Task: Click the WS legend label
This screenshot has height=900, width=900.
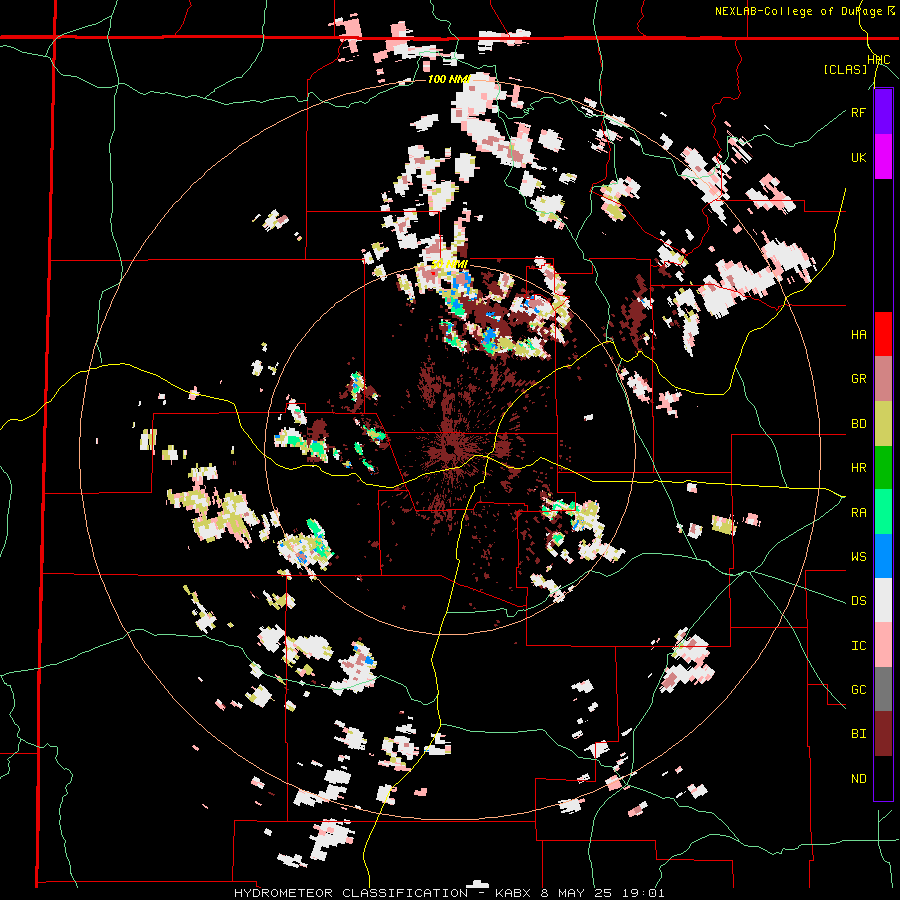Action: tap(858, 557)
